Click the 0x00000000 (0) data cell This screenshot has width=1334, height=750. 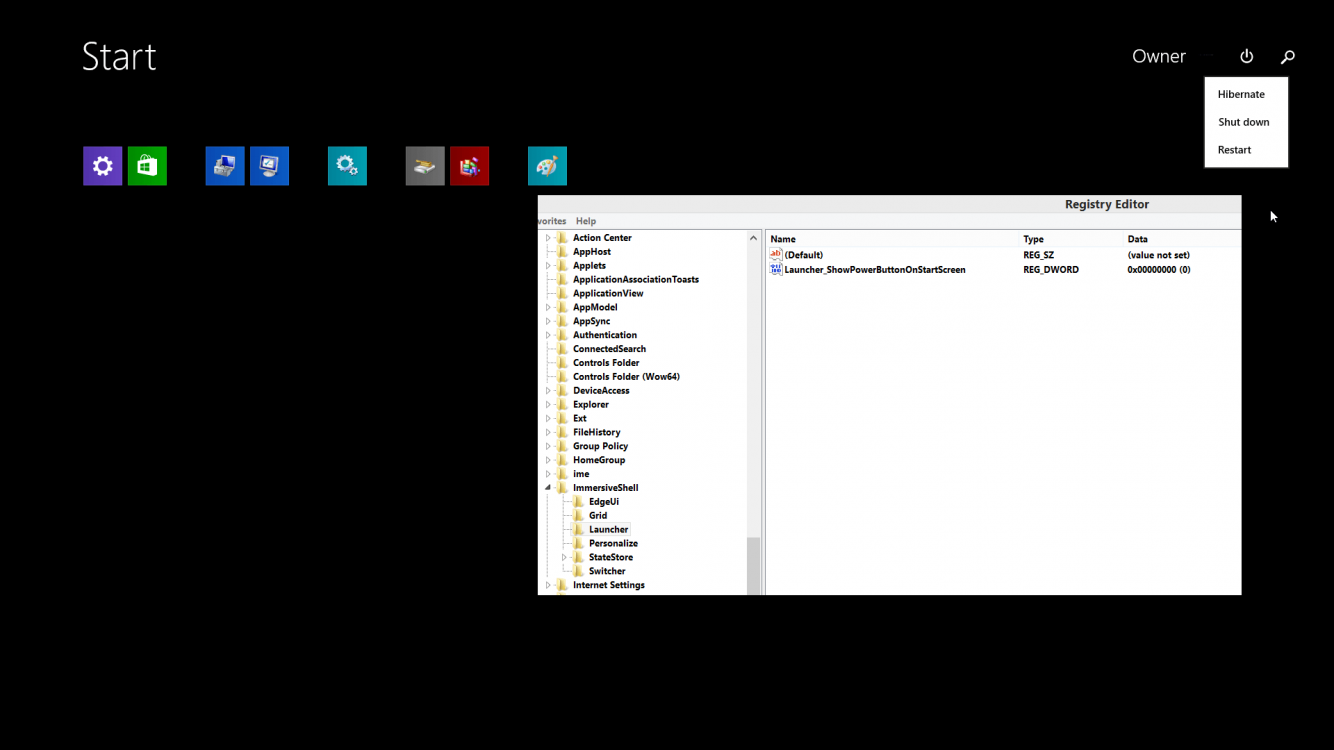1159,269
